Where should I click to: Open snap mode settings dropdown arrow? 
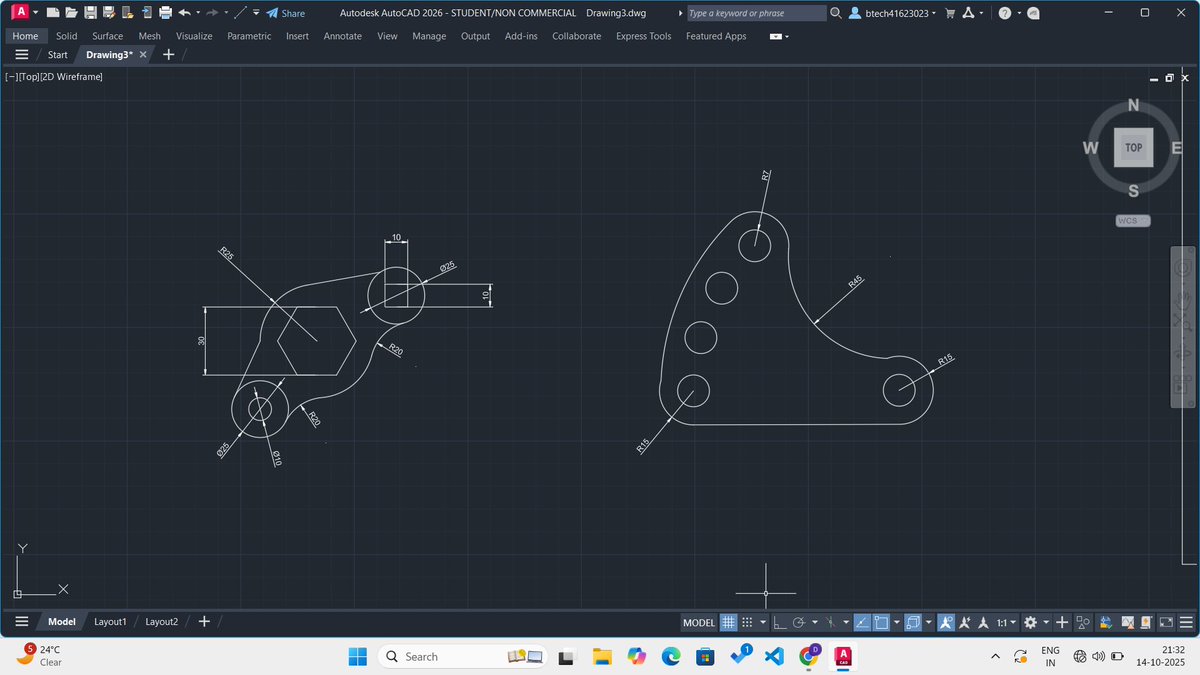[763, 622]
